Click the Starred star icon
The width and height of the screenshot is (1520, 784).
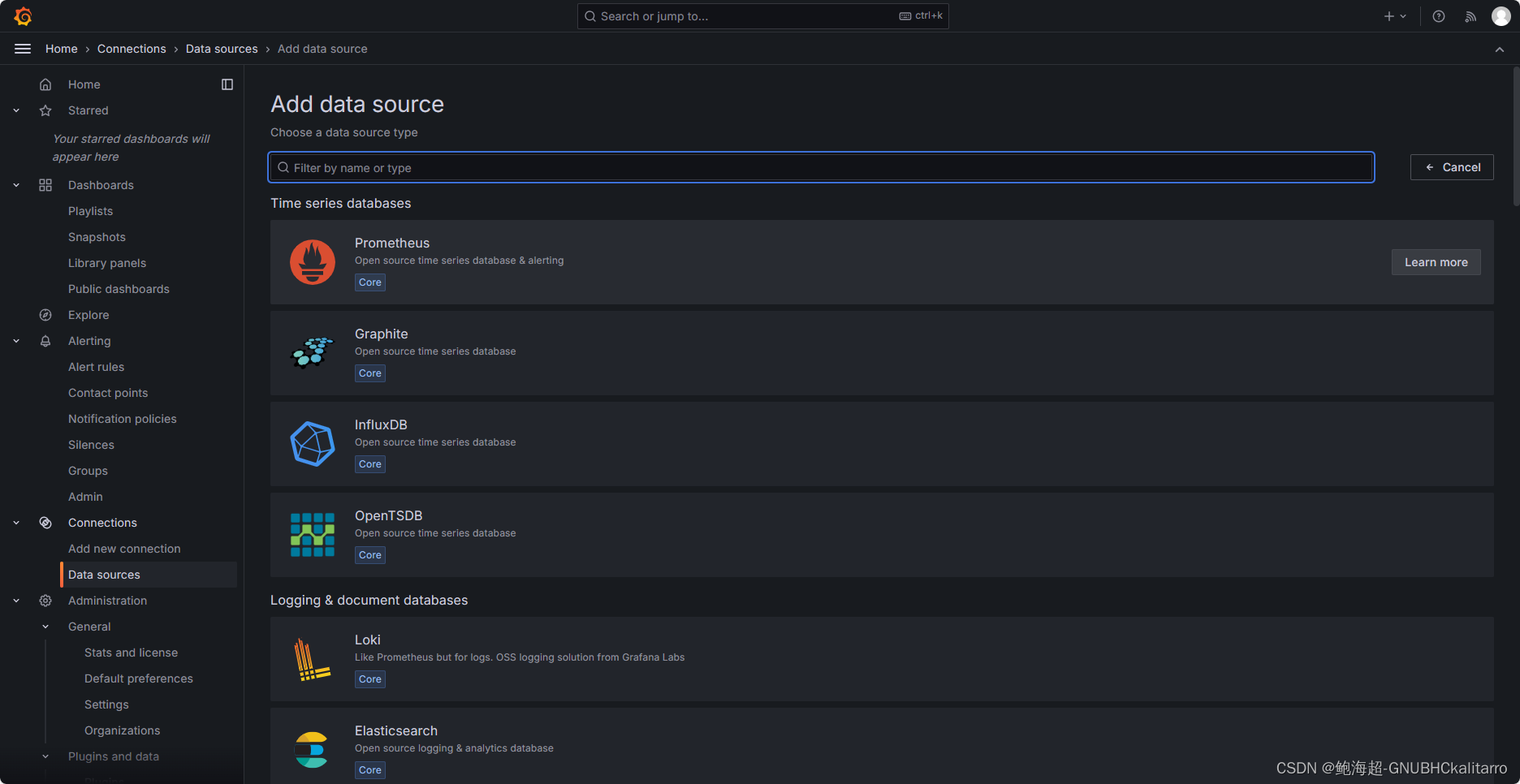tap(45, 110)
